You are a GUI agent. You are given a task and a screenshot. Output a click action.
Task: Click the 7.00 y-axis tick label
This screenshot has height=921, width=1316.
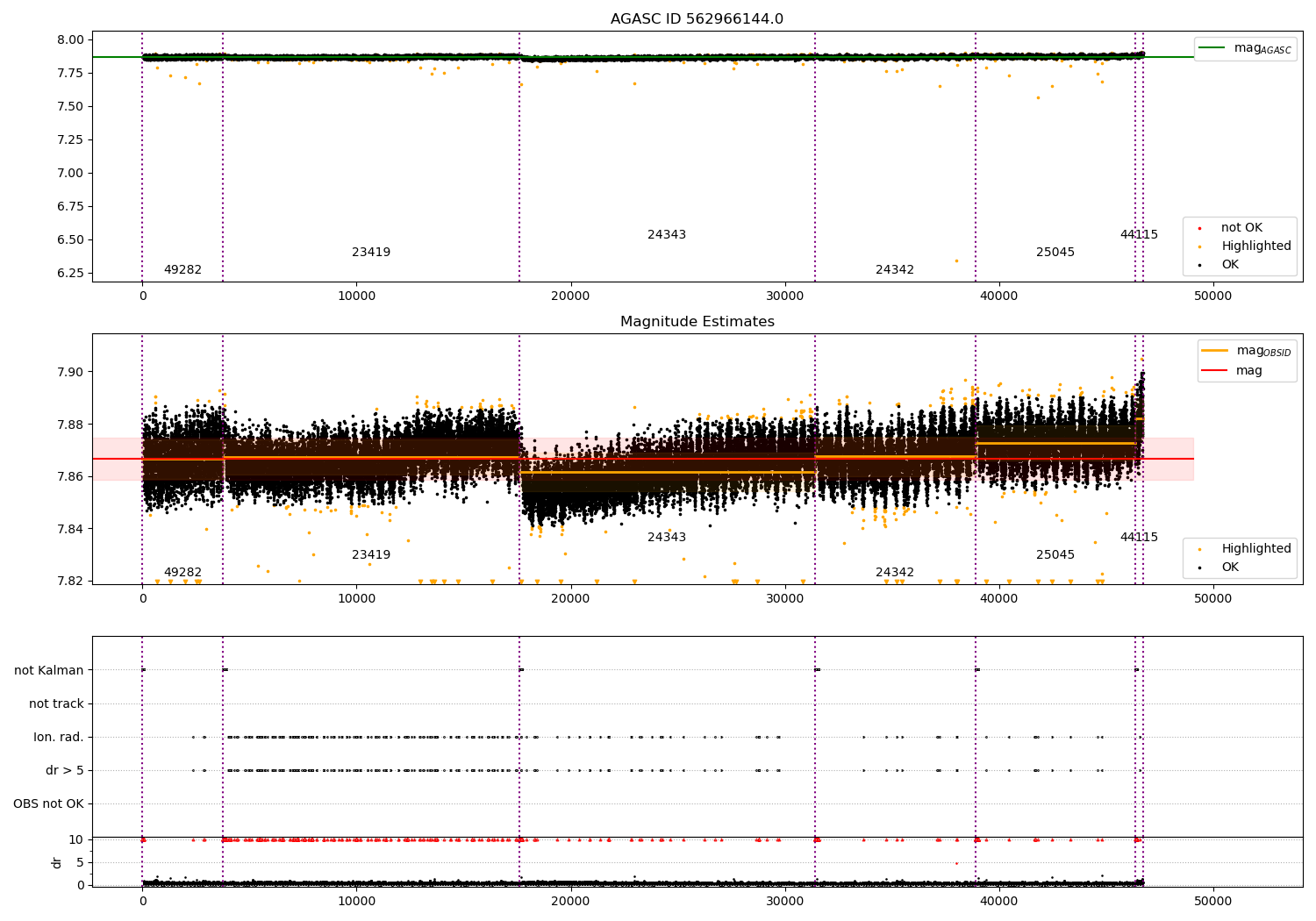coord(72,173)
